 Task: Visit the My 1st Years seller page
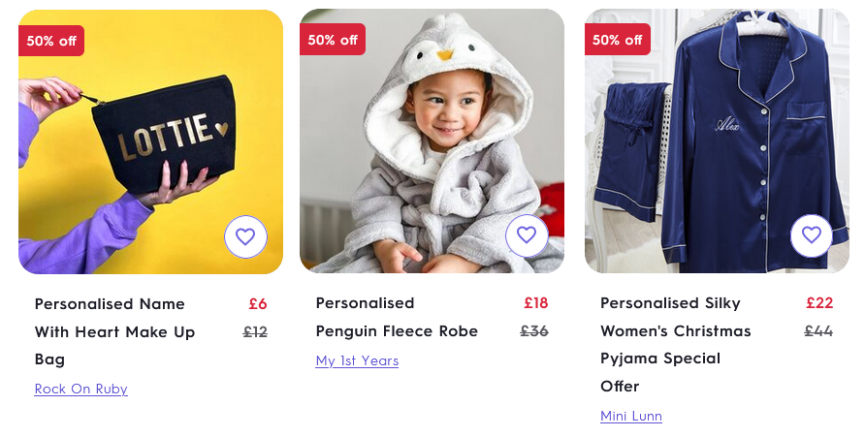(357, 361)
